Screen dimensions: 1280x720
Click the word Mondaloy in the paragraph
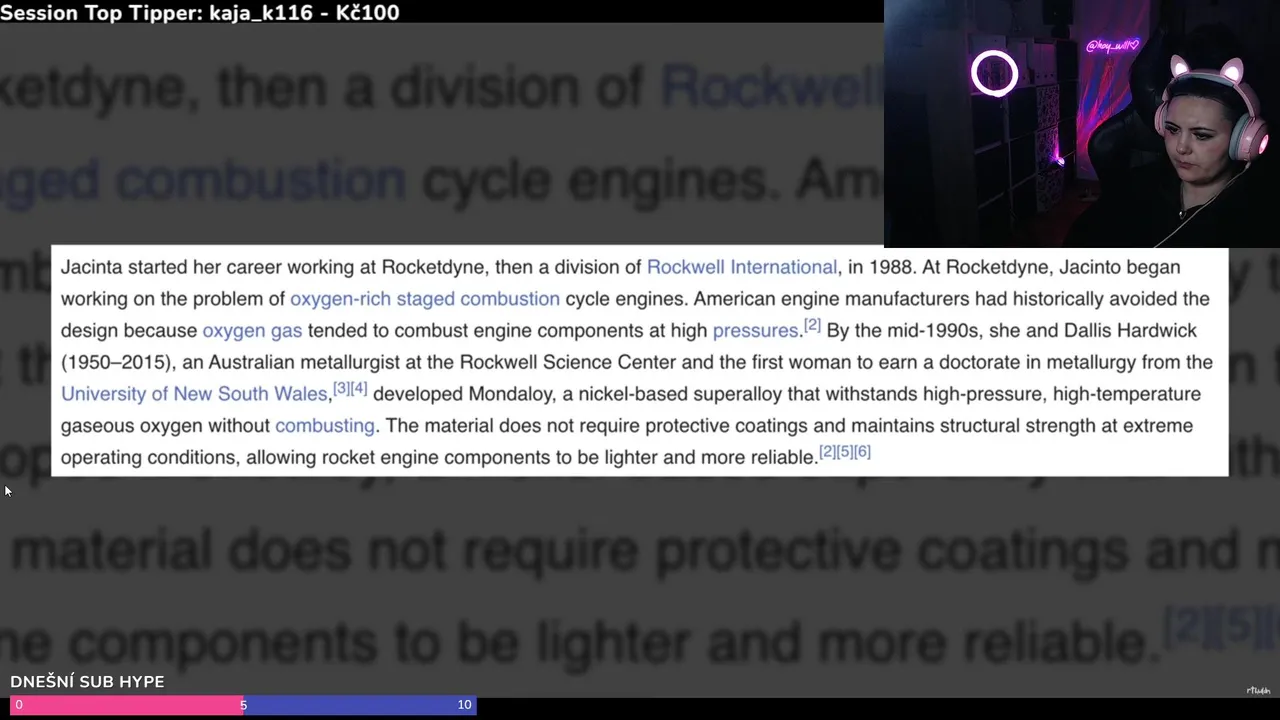(x=511, y=394)
